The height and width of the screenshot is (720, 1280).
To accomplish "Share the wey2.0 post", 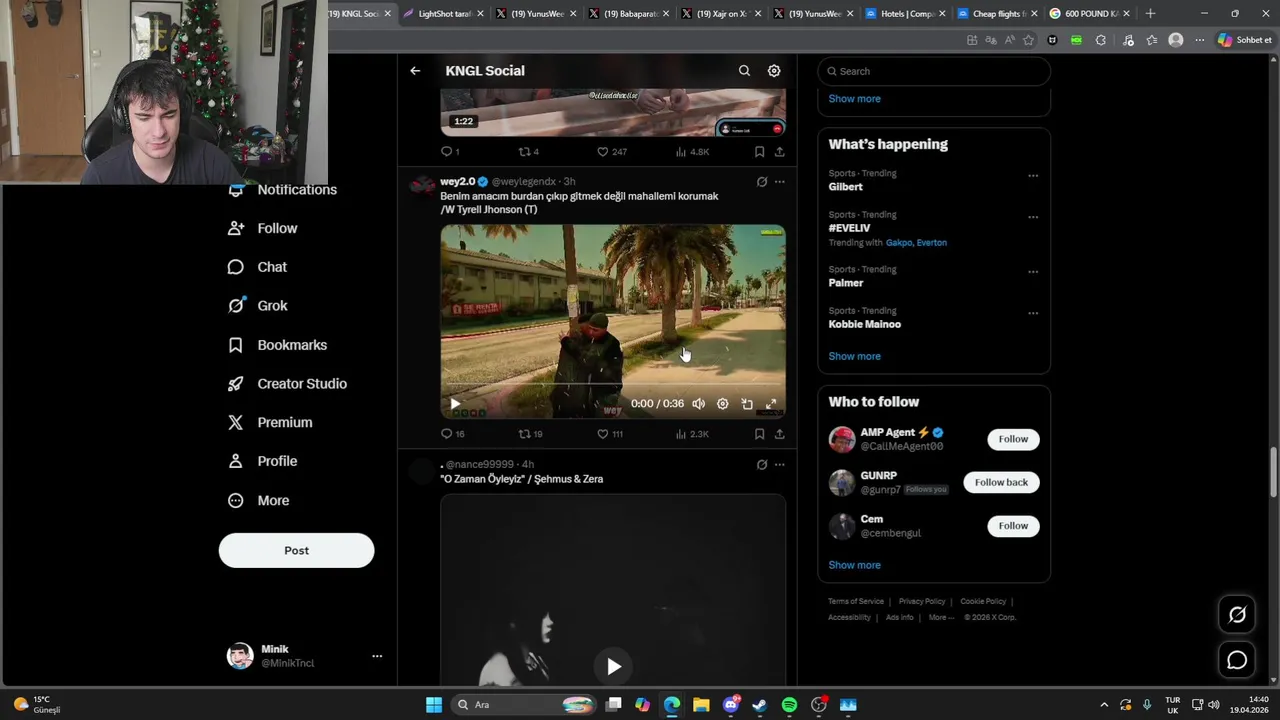I will pos(779,434).
